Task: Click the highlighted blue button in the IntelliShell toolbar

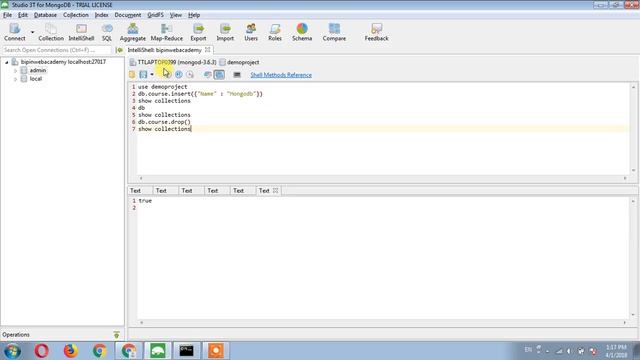Action: coord(219,75)
